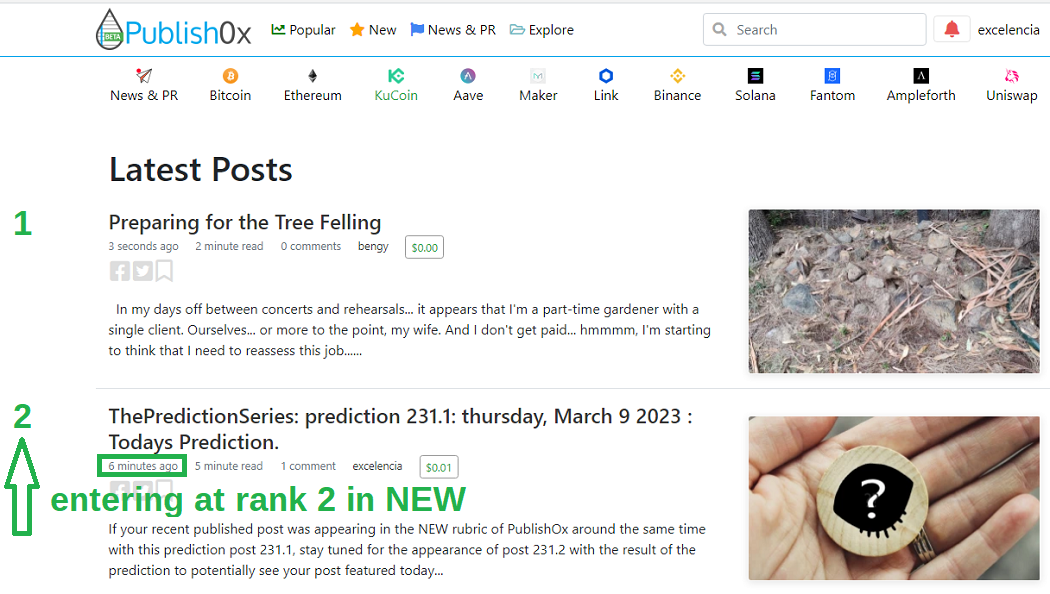Select the Bitcoin category icon

click(230, 76)
